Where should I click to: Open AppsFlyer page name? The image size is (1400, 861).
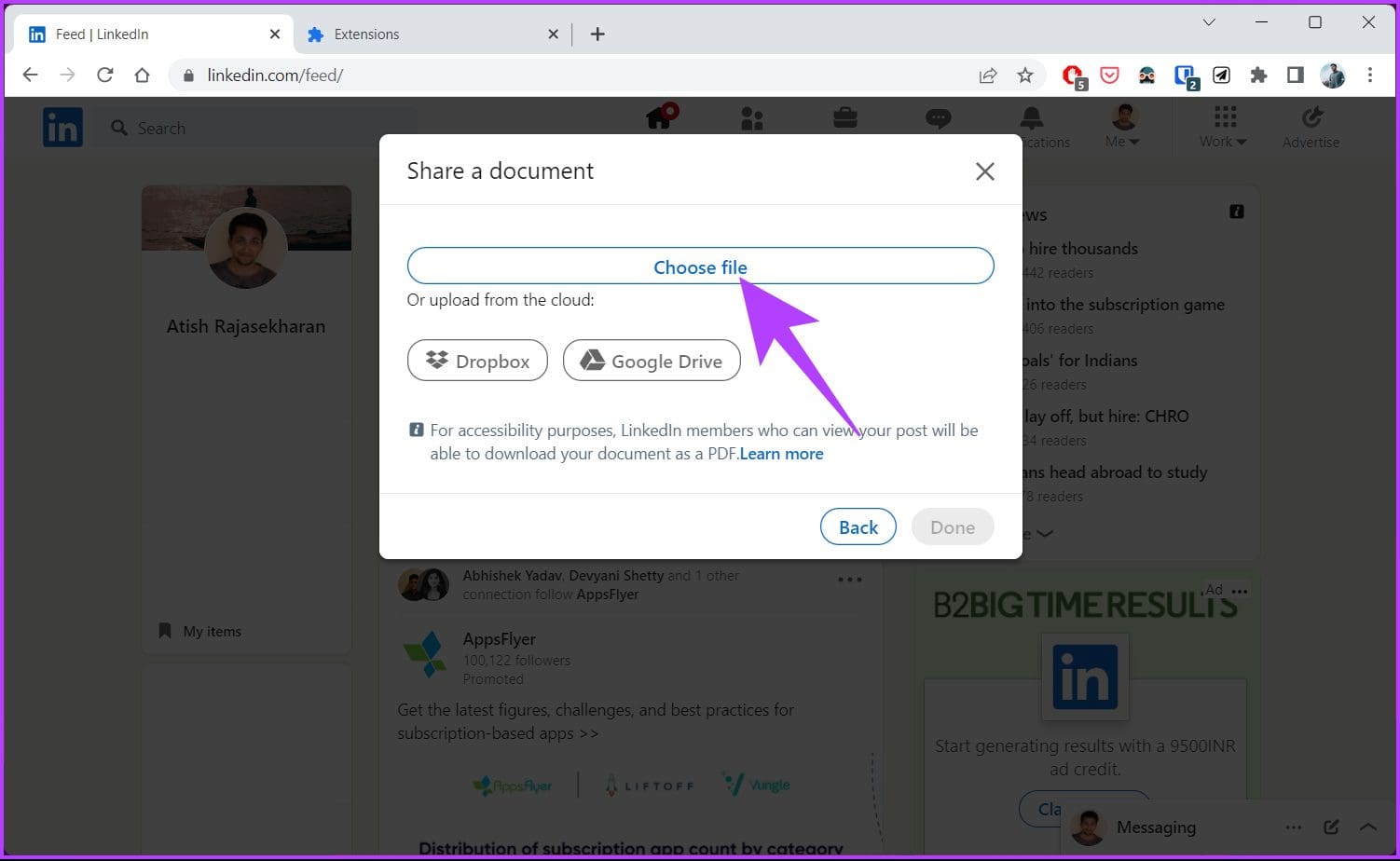(x=499, y=639)
